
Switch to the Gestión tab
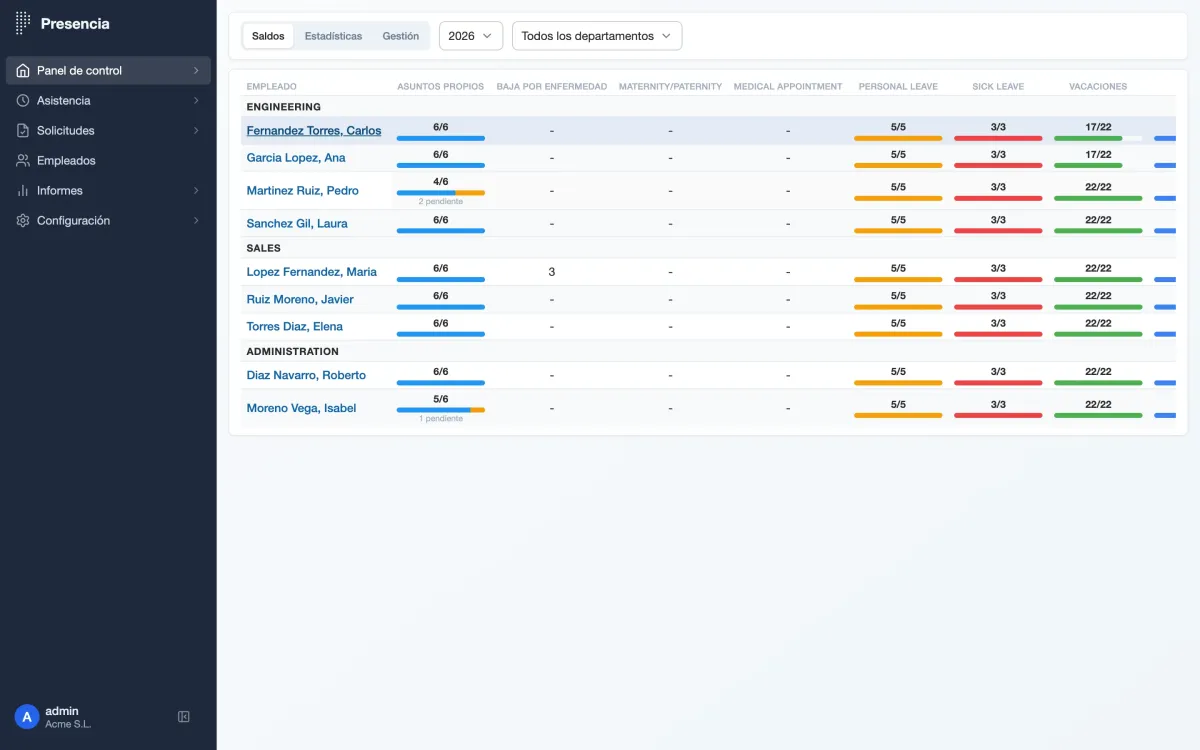(400, 36)
